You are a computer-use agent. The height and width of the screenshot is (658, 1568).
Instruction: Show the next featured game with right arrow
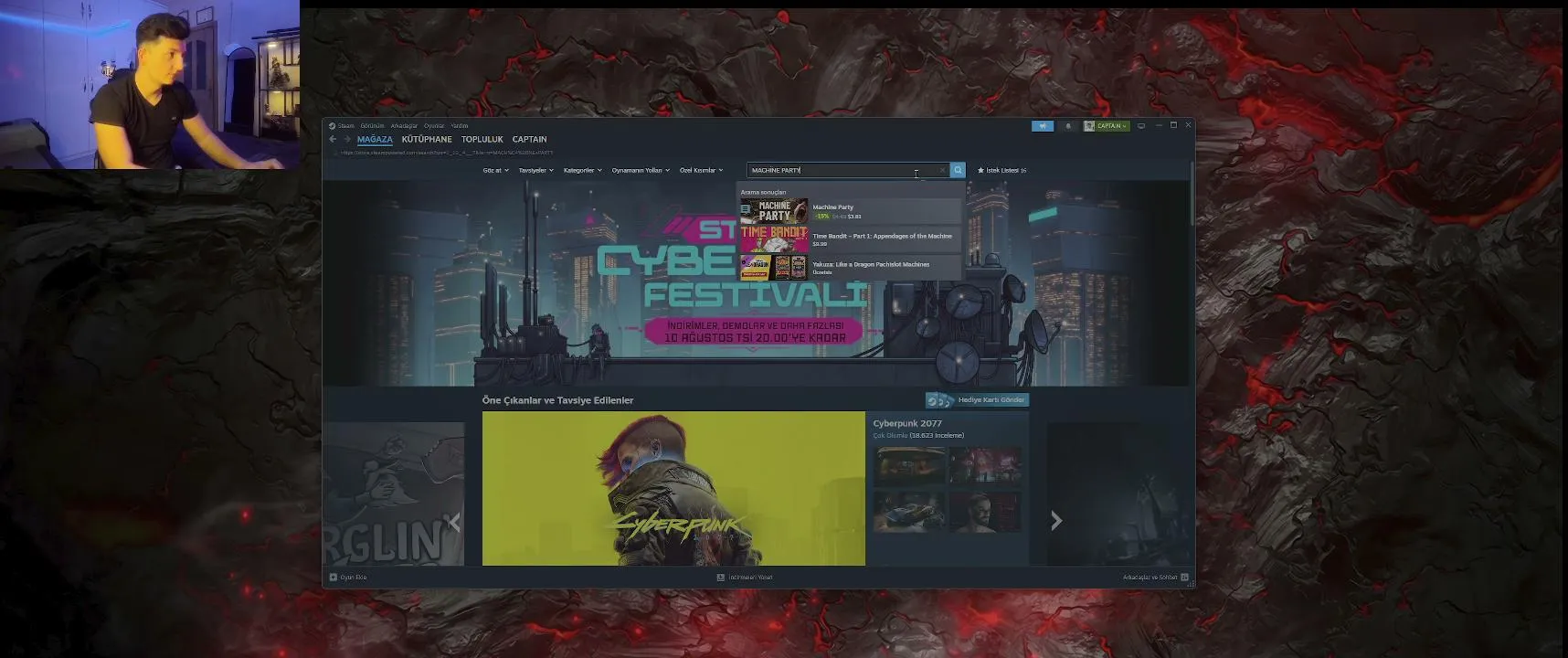pos(1056,520)
